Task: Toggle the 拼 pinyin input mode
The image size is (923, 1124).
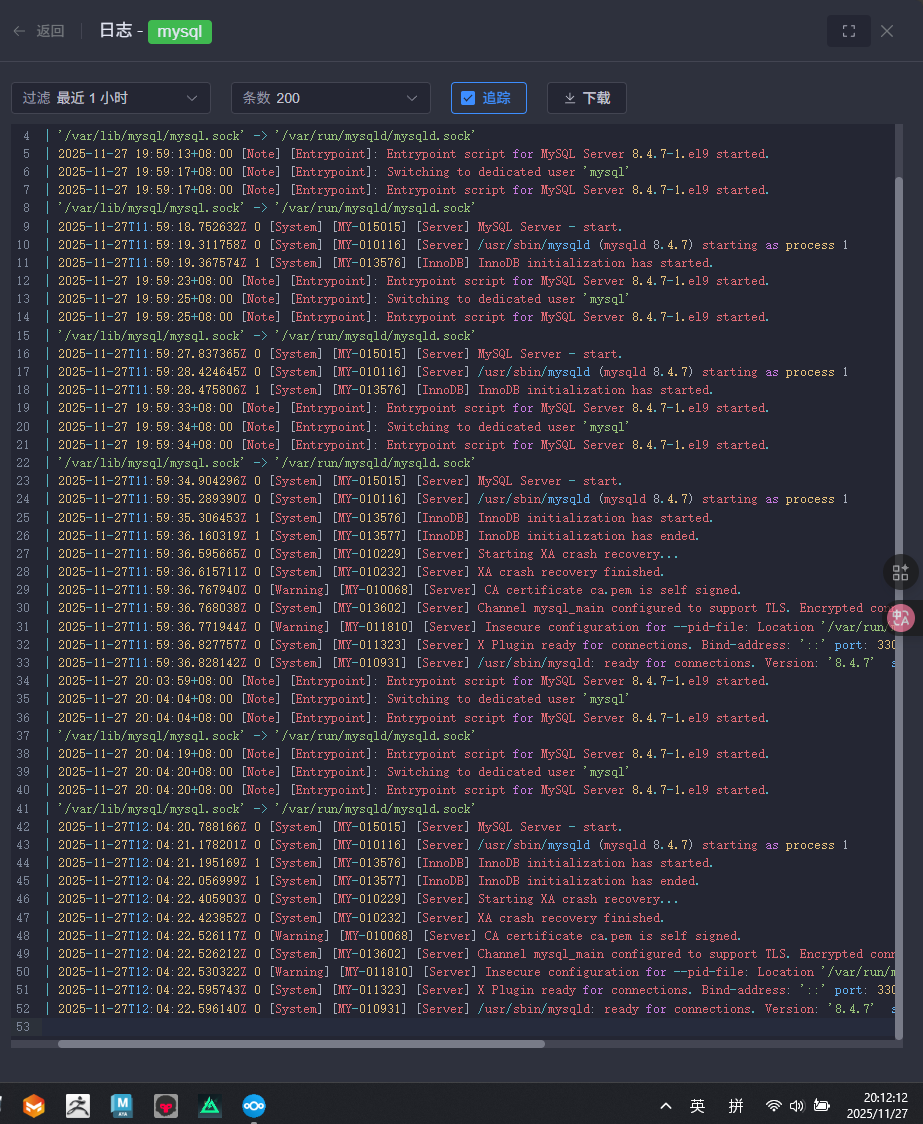Action: tap(736, 1106)
